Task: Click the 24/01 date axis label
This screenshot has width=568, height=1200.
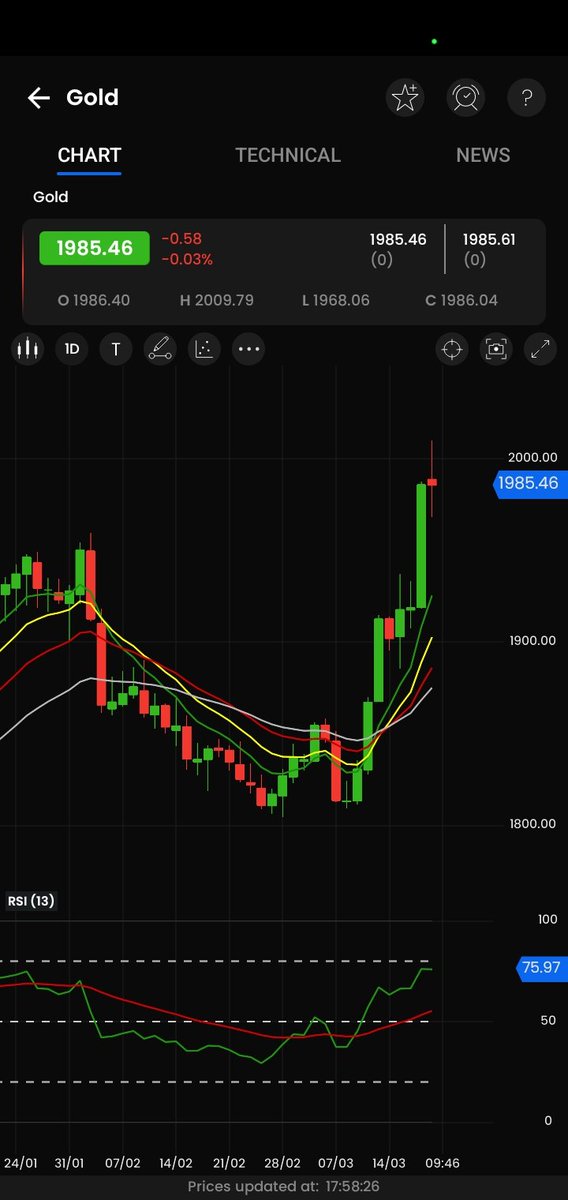Action: pyautogui.click(x=21, y=1163)
